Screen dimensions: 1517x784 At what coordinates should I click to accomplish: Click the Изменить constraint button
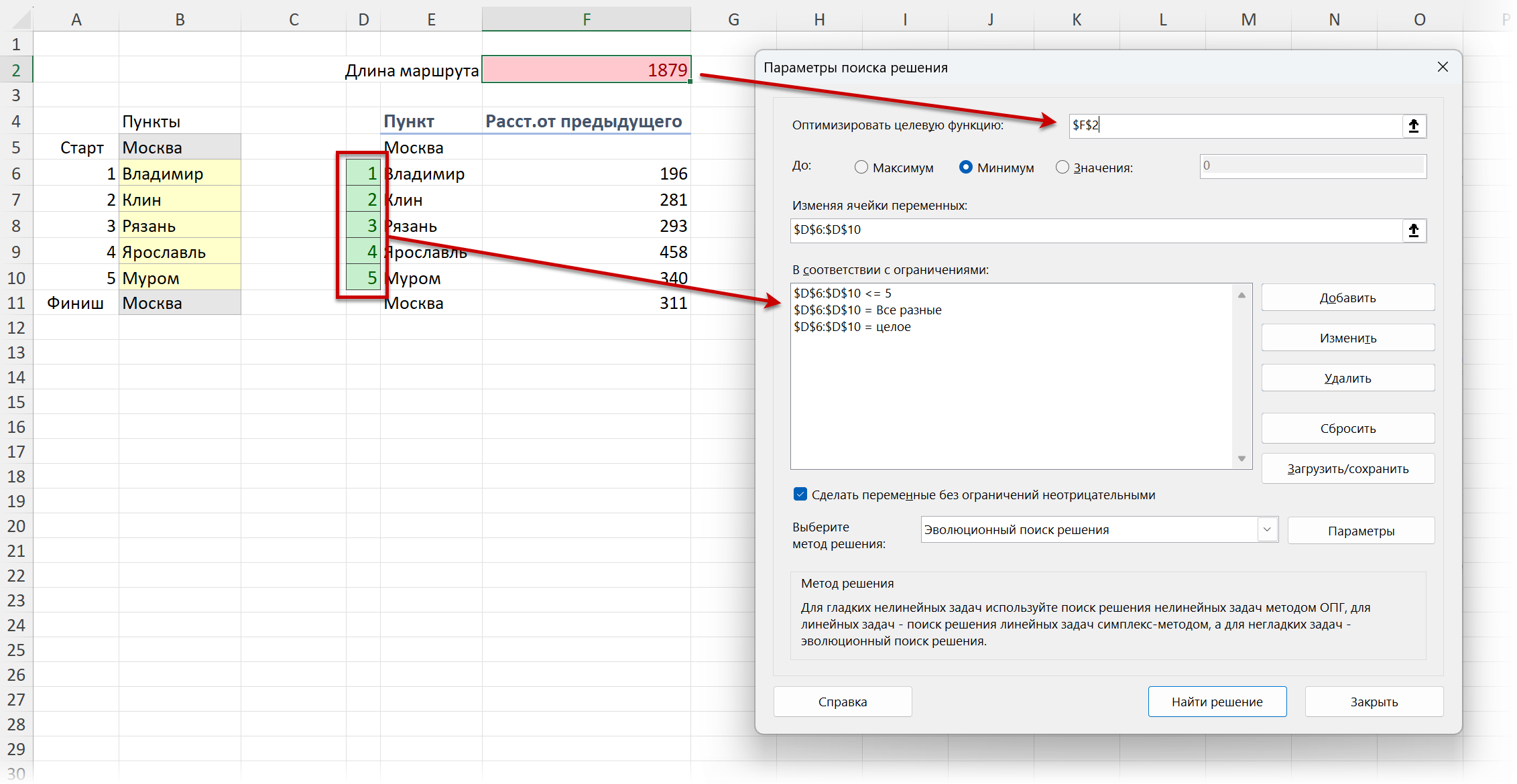coord(1347,338)
